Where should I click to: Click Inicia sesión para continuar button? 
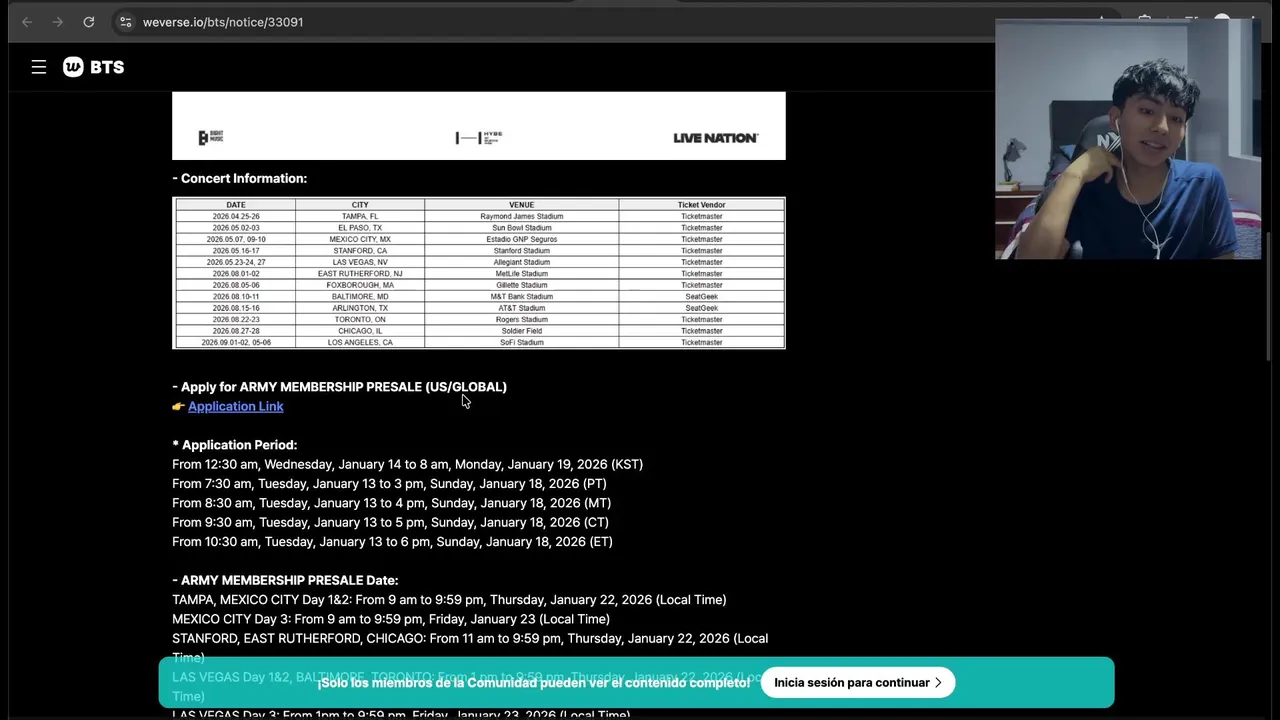(x=858, y=683)
